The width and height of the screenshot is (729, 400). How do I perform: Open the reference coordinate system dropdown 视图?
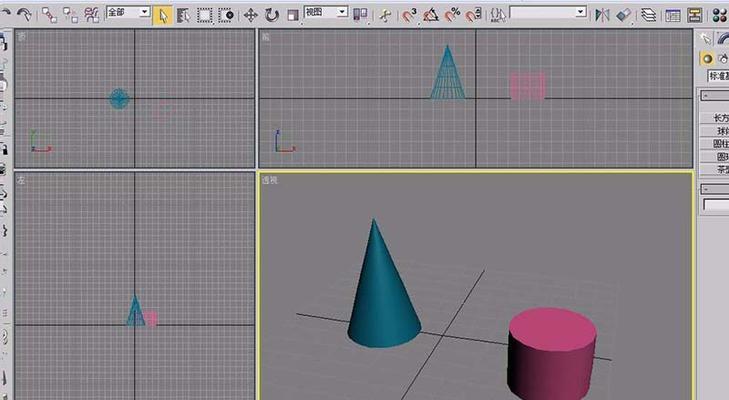(326, 12)
